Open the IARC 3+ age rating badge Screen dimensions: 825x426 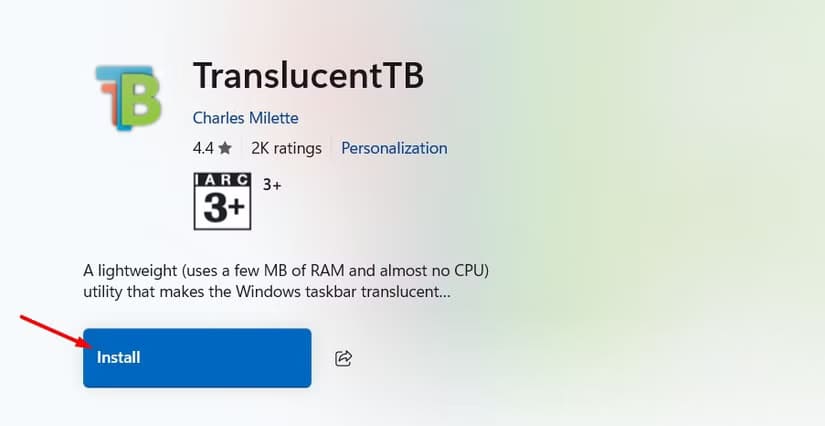tap(222, 201)
